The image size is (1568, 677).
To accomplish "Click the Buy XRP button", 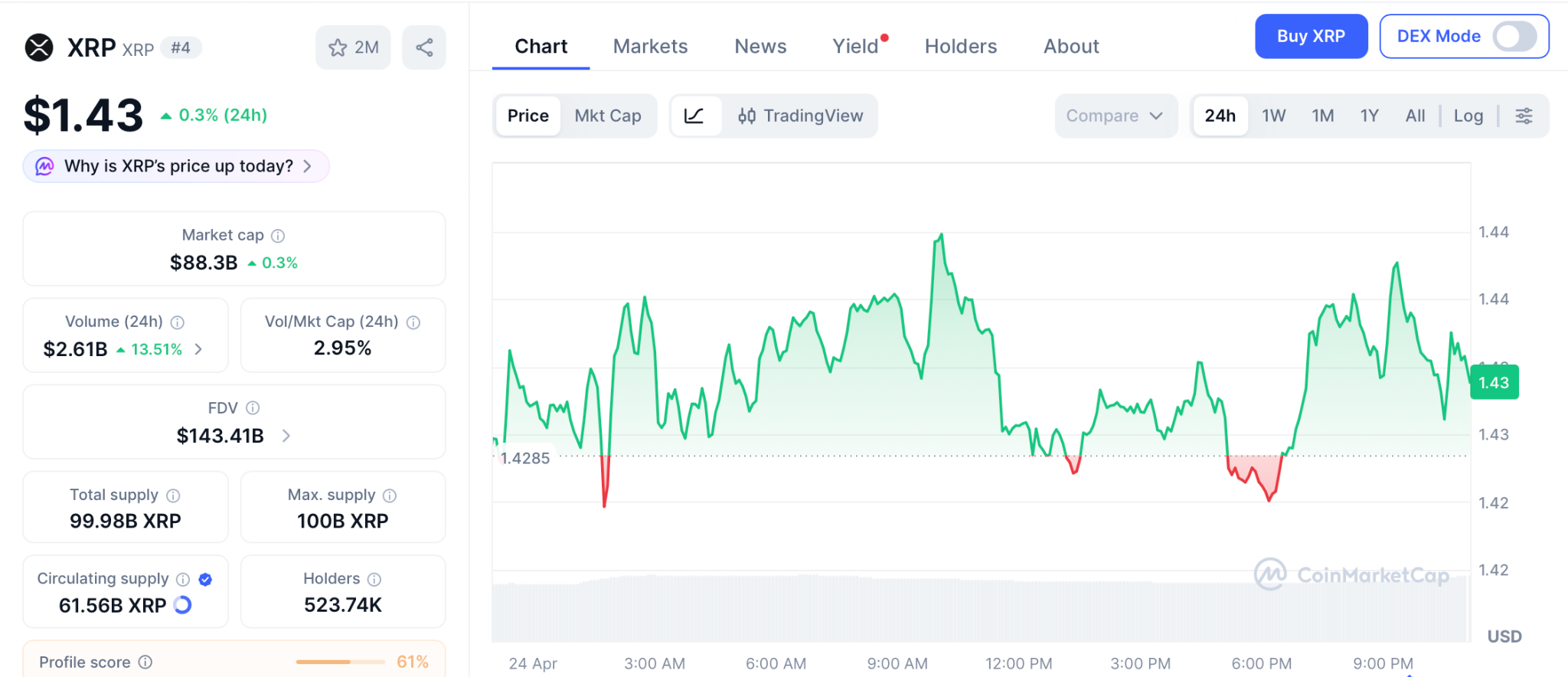I will [1311, 36].
